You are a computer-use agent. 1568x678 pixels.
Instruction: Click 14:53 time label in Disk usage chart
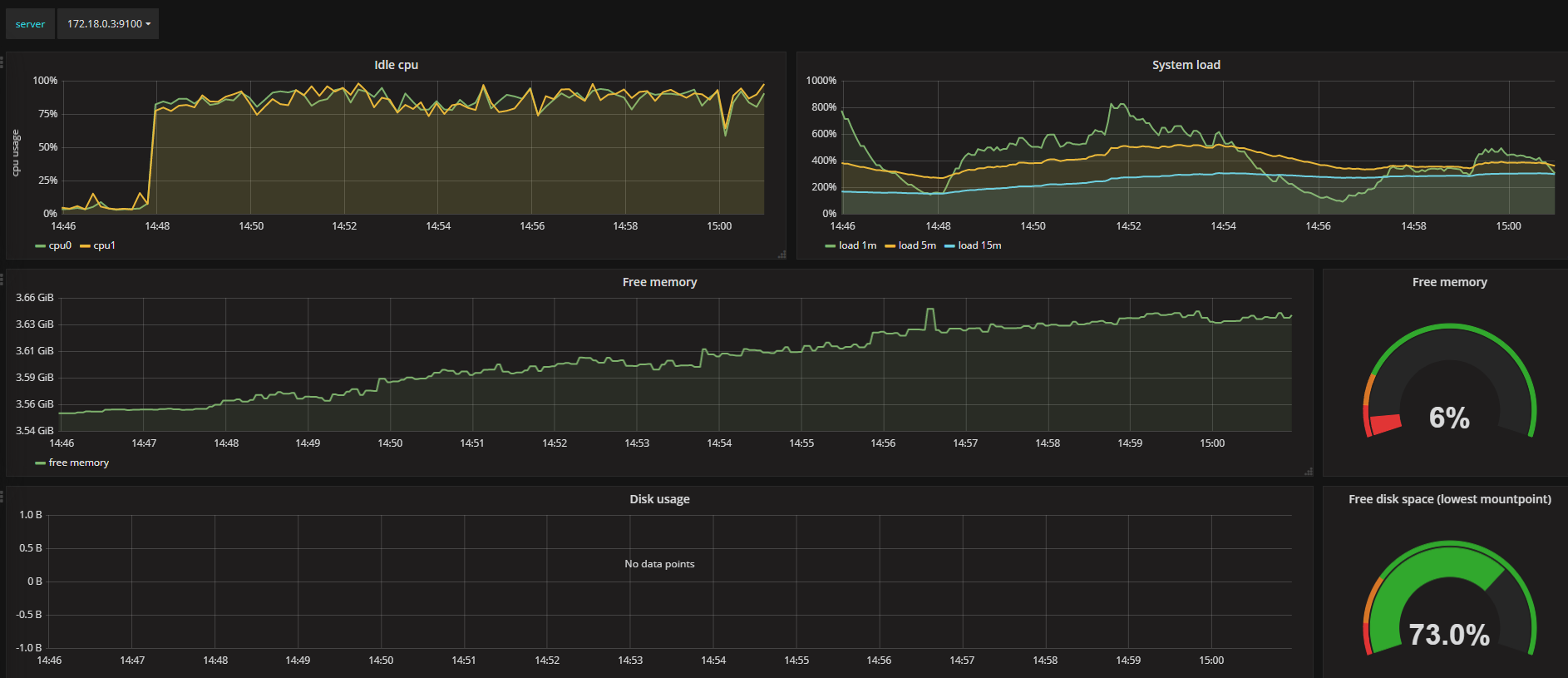point(630,661)
